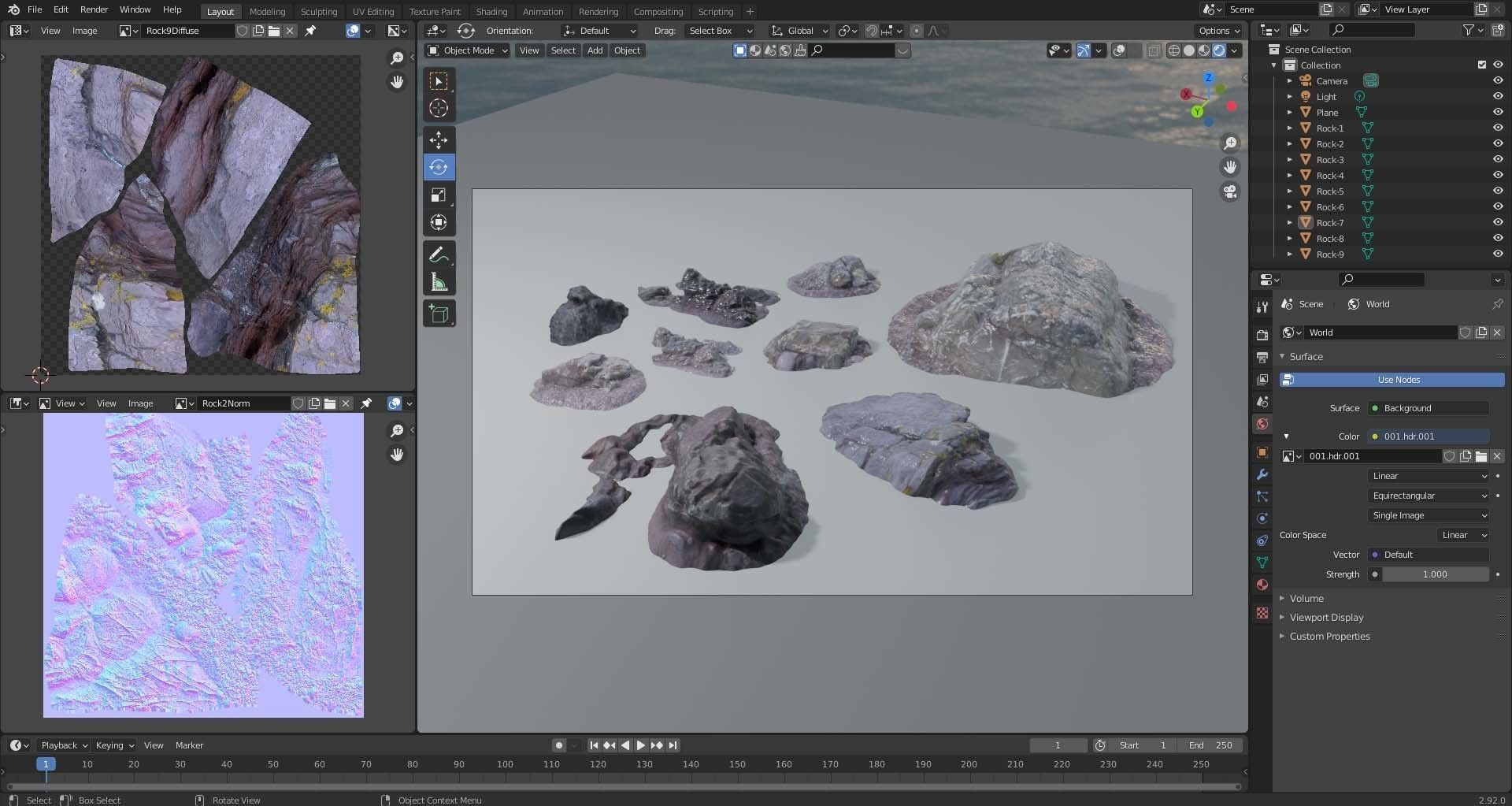1512x806 pixels.
Task: Open the Drag Select Box dropdown
Action: pos(721,31)
